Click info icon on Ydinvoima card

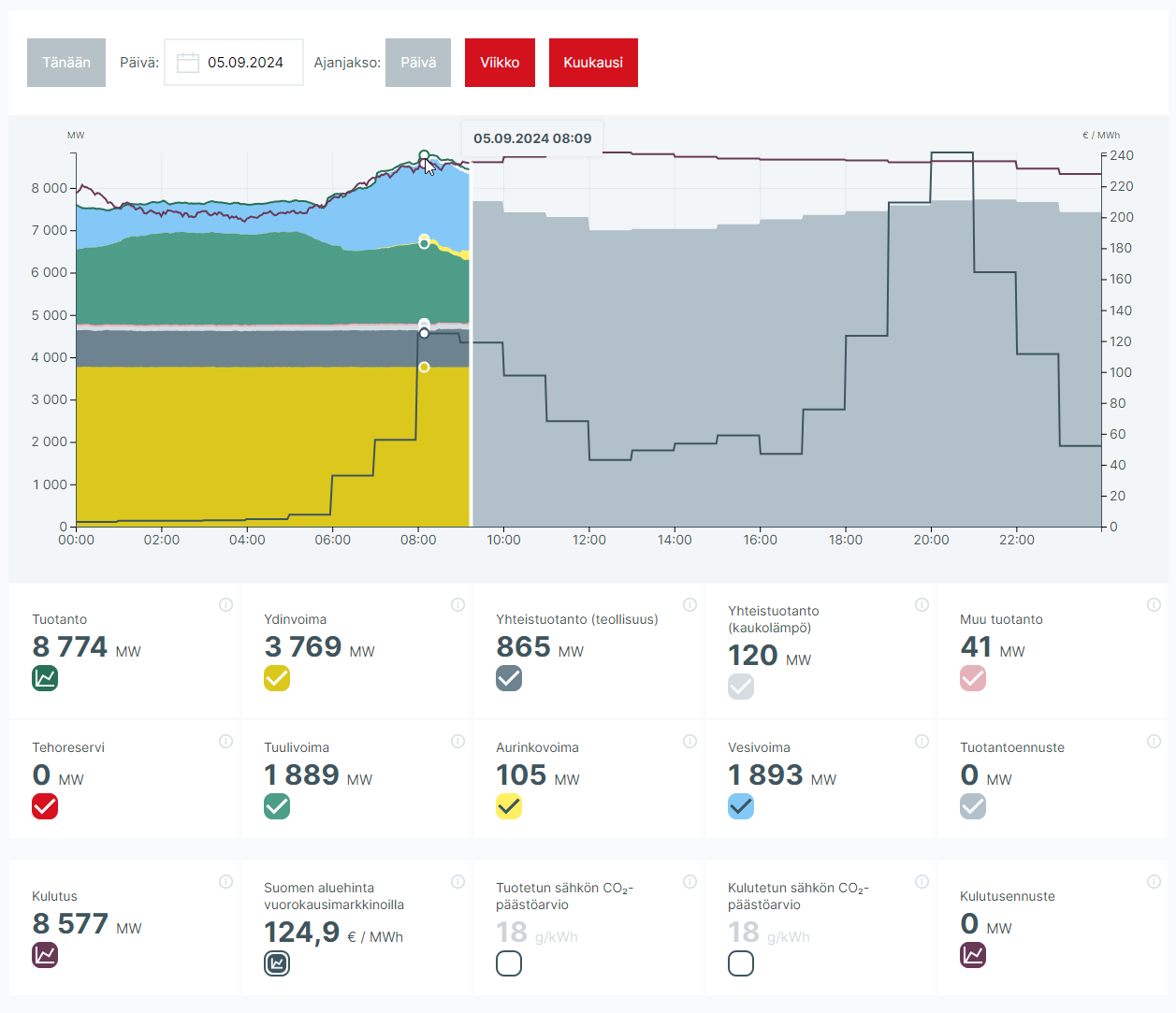(x=457, y=604)
